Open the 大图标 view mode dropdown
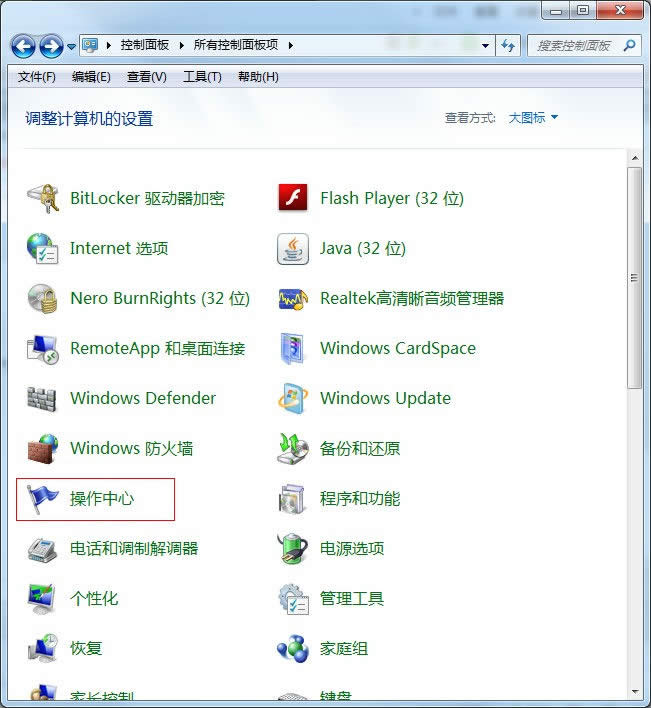Viewport: 651px width, 708px height. coord(533,118)
